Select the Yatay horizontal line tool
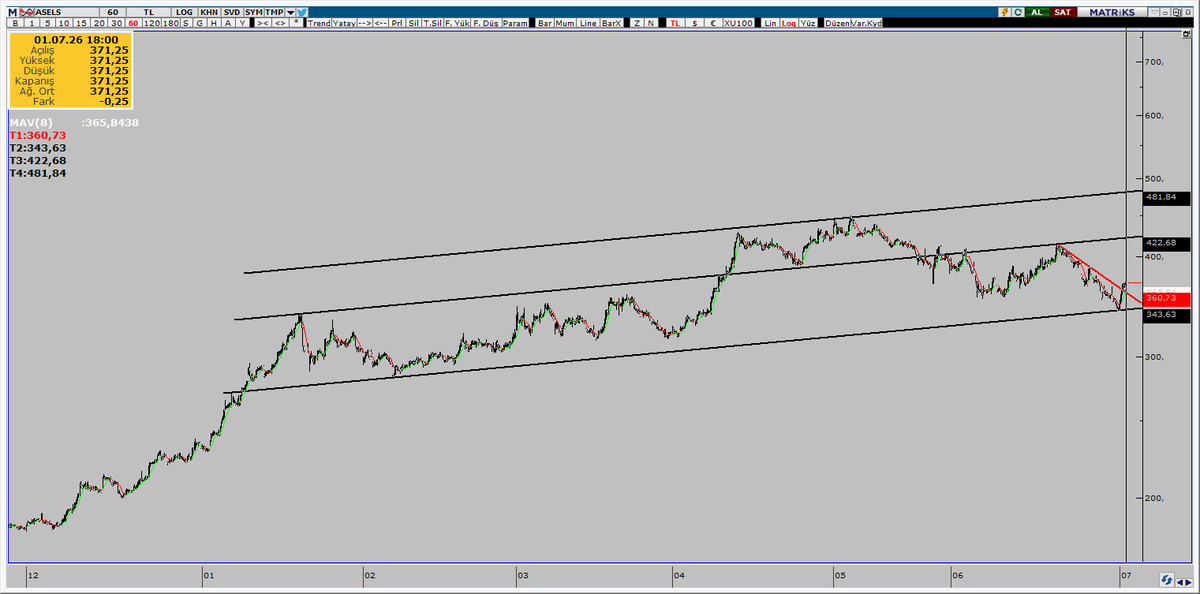 pyautogui.click(x=344, y=23)
